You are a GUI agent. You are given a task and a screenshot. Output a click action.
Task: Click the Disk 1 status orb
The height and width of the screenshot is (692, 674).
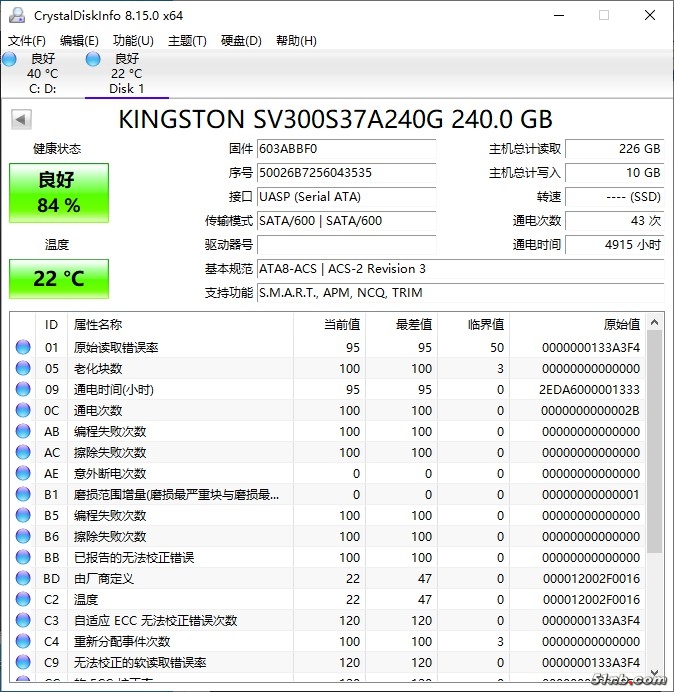coord(93,60)
